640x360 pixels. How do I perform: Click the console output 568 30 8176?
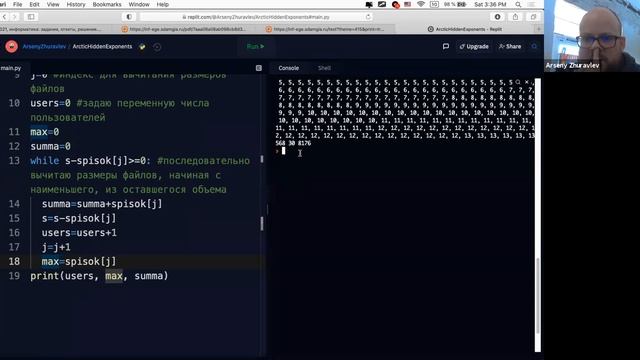[x=293, y=143]
